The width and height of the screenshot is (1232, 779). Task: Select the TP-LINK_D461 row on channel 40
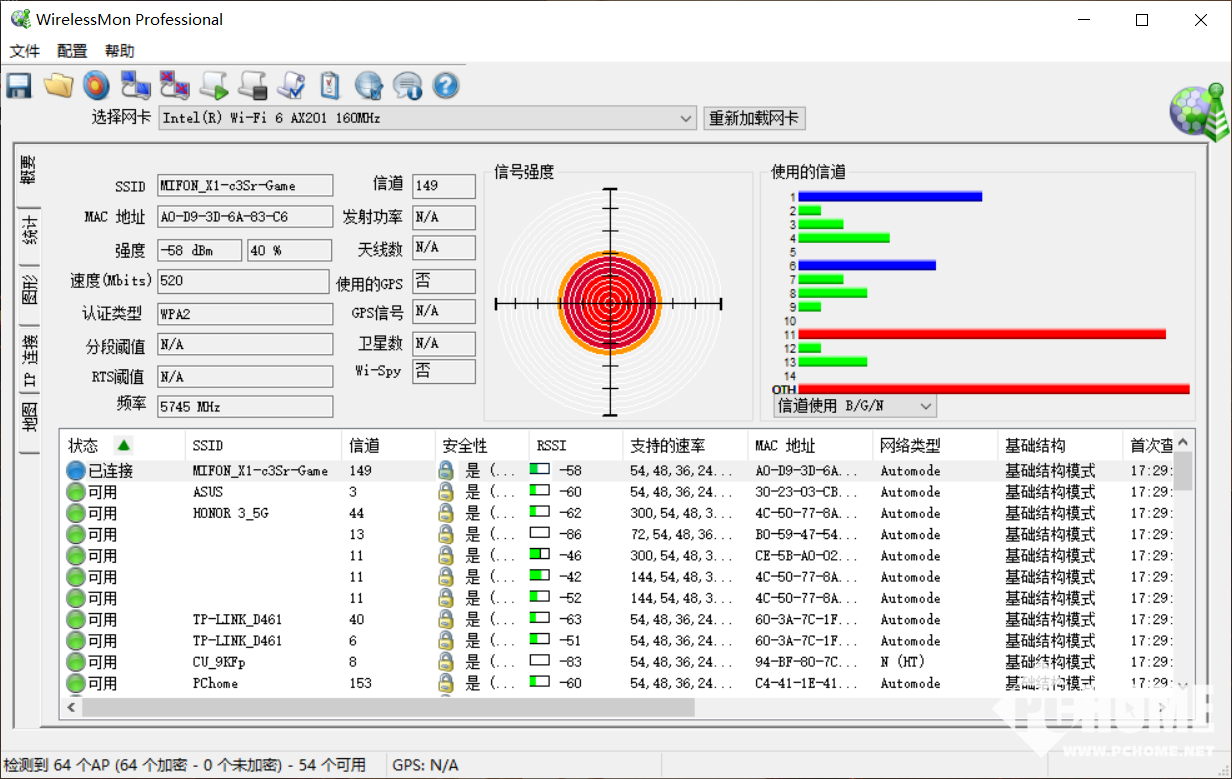point(617,619)
